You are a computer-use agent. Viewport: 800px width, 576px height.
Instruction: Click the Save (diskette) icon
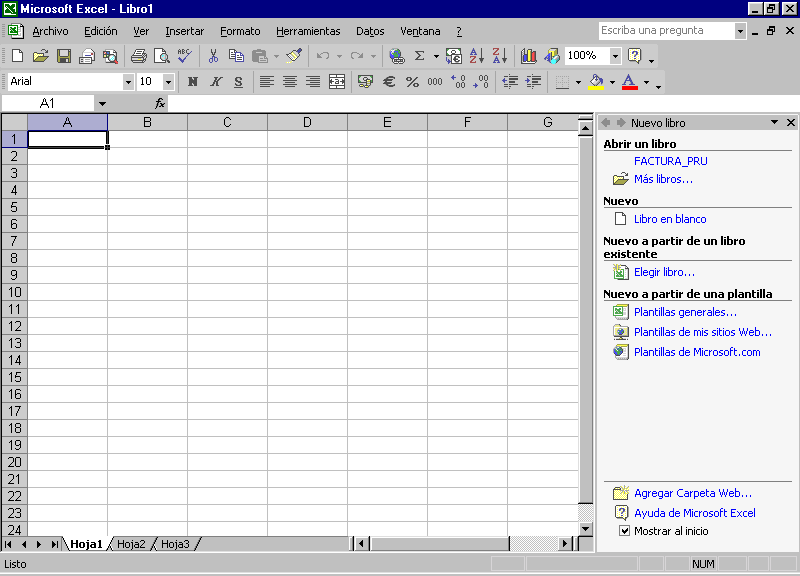[64, 56]
